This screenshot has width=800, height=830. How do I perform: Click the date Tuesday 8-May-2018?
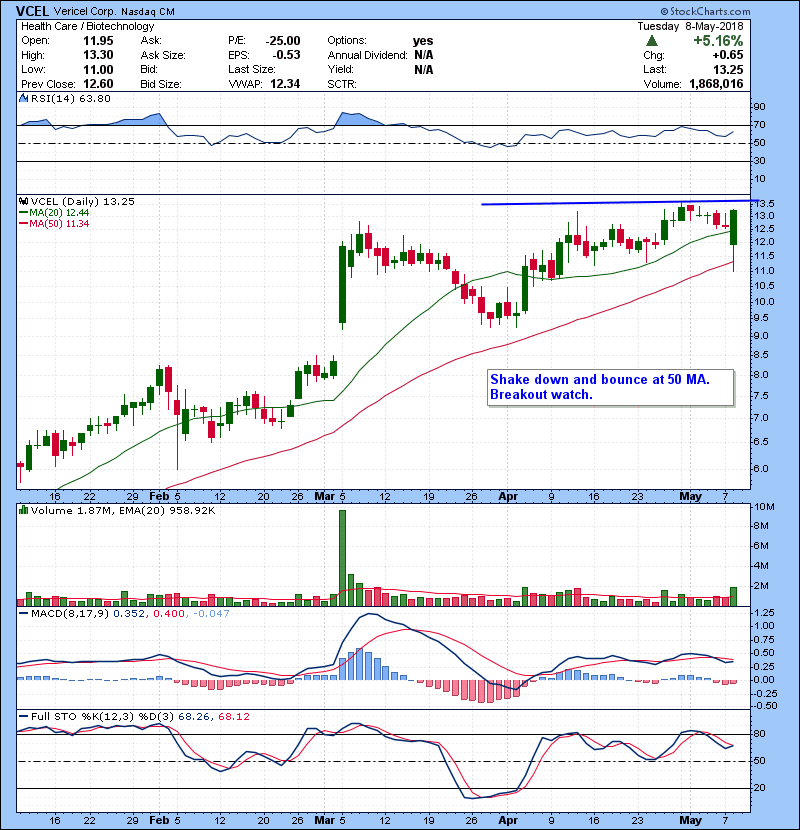coord(690,26)
